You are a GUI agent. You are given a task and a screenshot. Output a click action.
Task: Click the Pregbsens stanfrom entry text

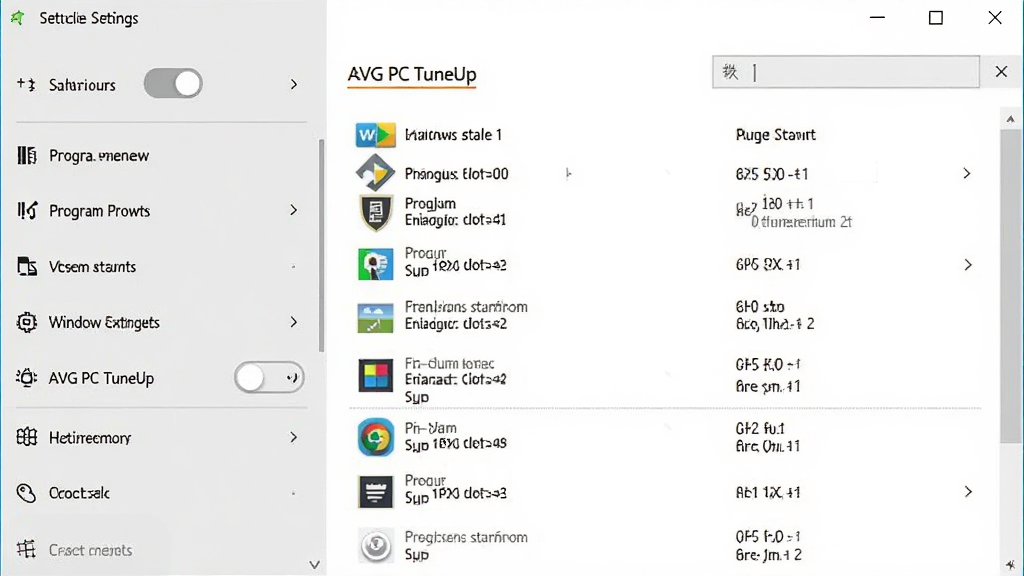coord(466,537)
